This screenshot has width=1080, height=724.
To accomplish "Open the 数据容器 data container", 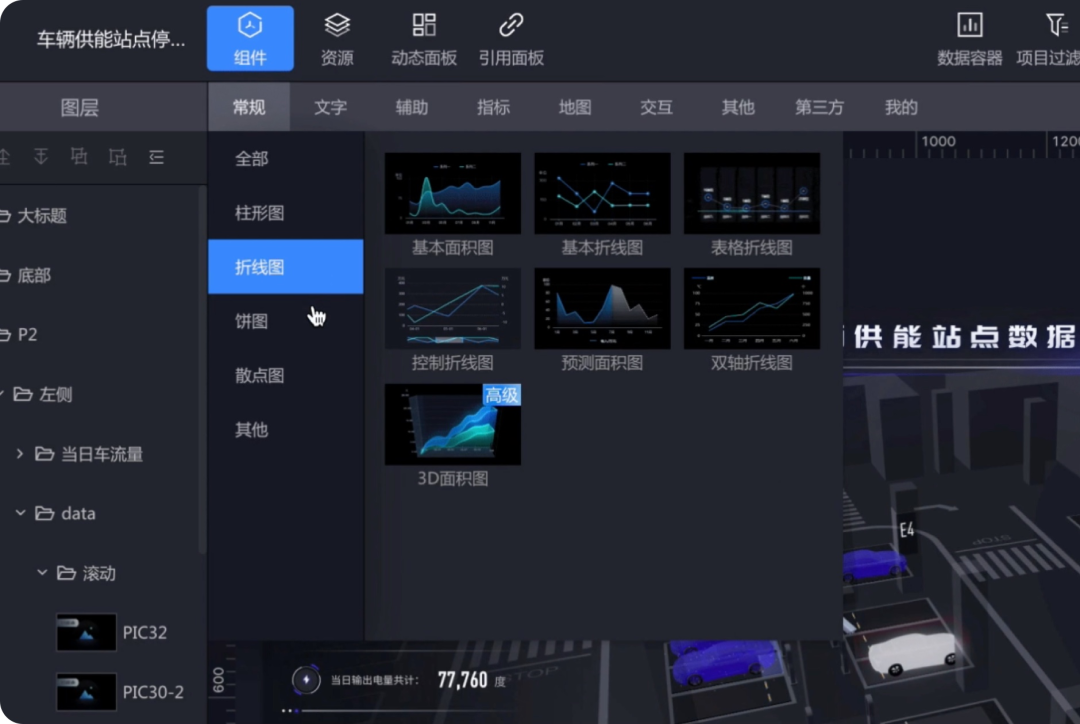I will 969,39.
